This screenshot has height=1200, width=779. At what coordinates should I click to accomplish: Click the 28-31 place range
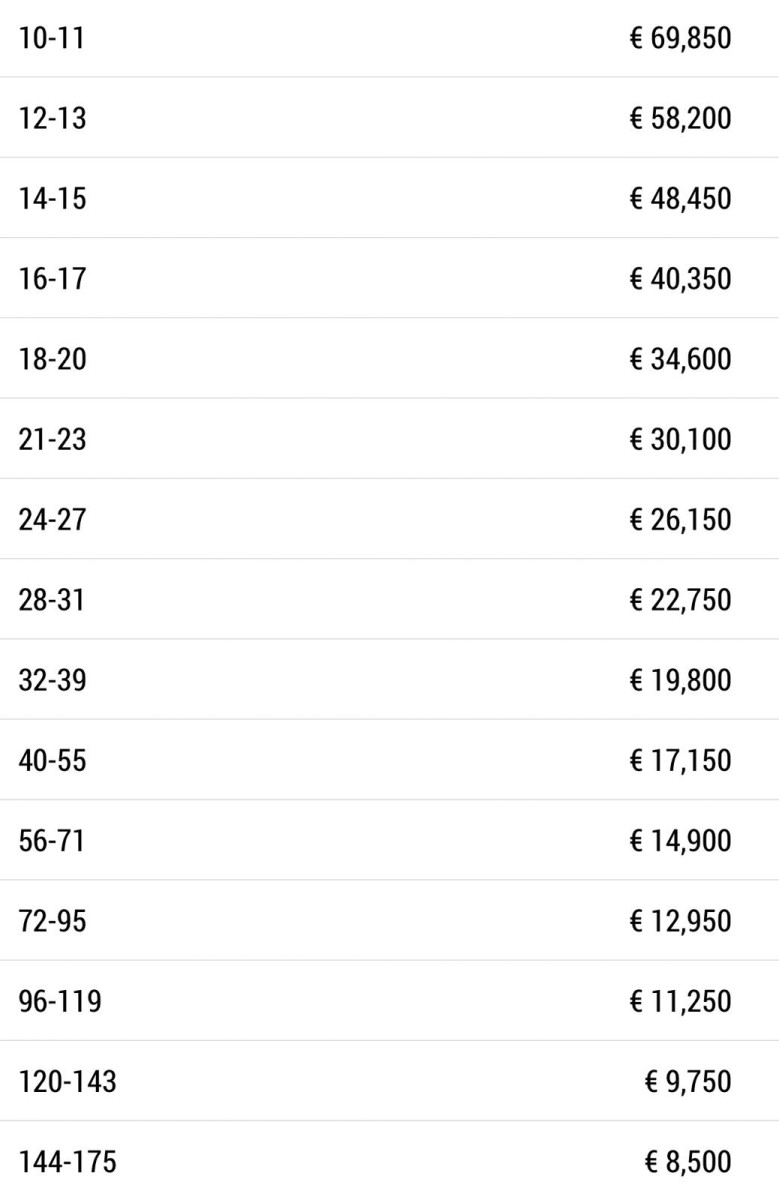pyautogui.click(x=52, y=600)
